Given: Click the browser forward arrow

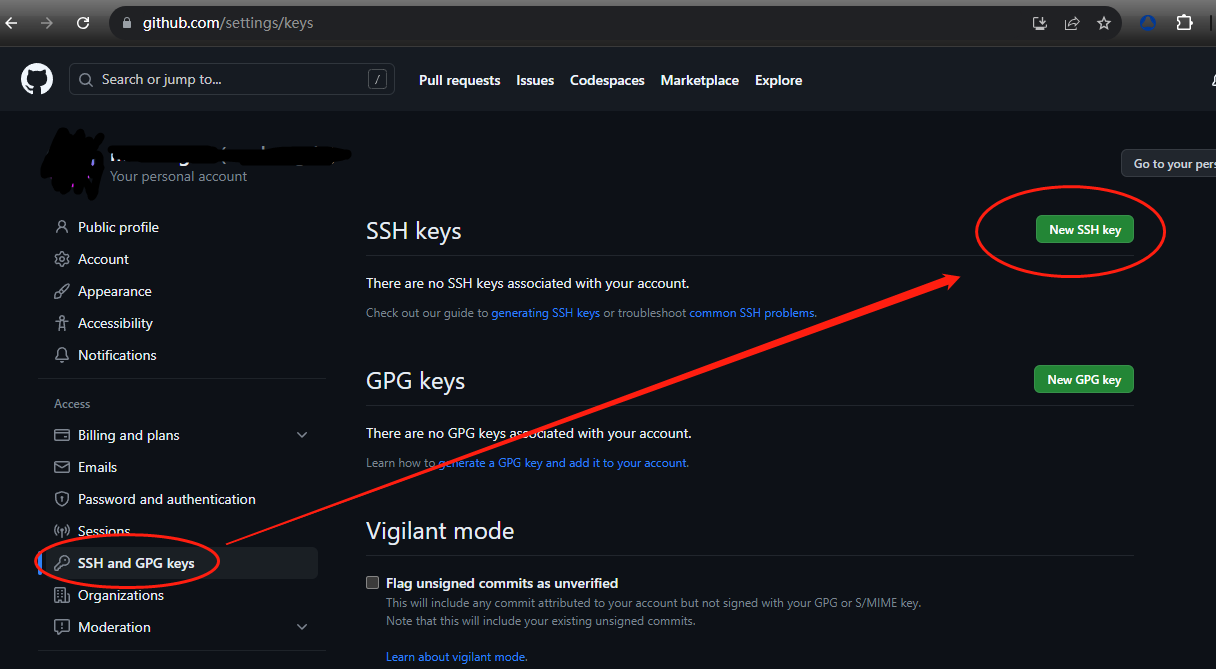Looking at the screenshot, I should (47, 22).
